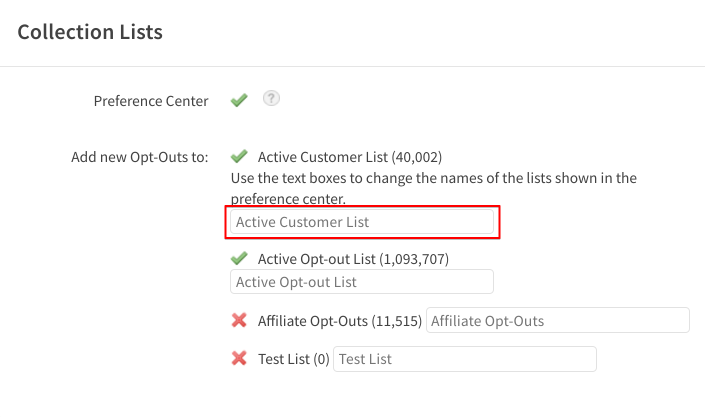Click the "Preference Center" field label
Image resolution: width=705 pixels, height=417 pixels.
tap(151, 101)
